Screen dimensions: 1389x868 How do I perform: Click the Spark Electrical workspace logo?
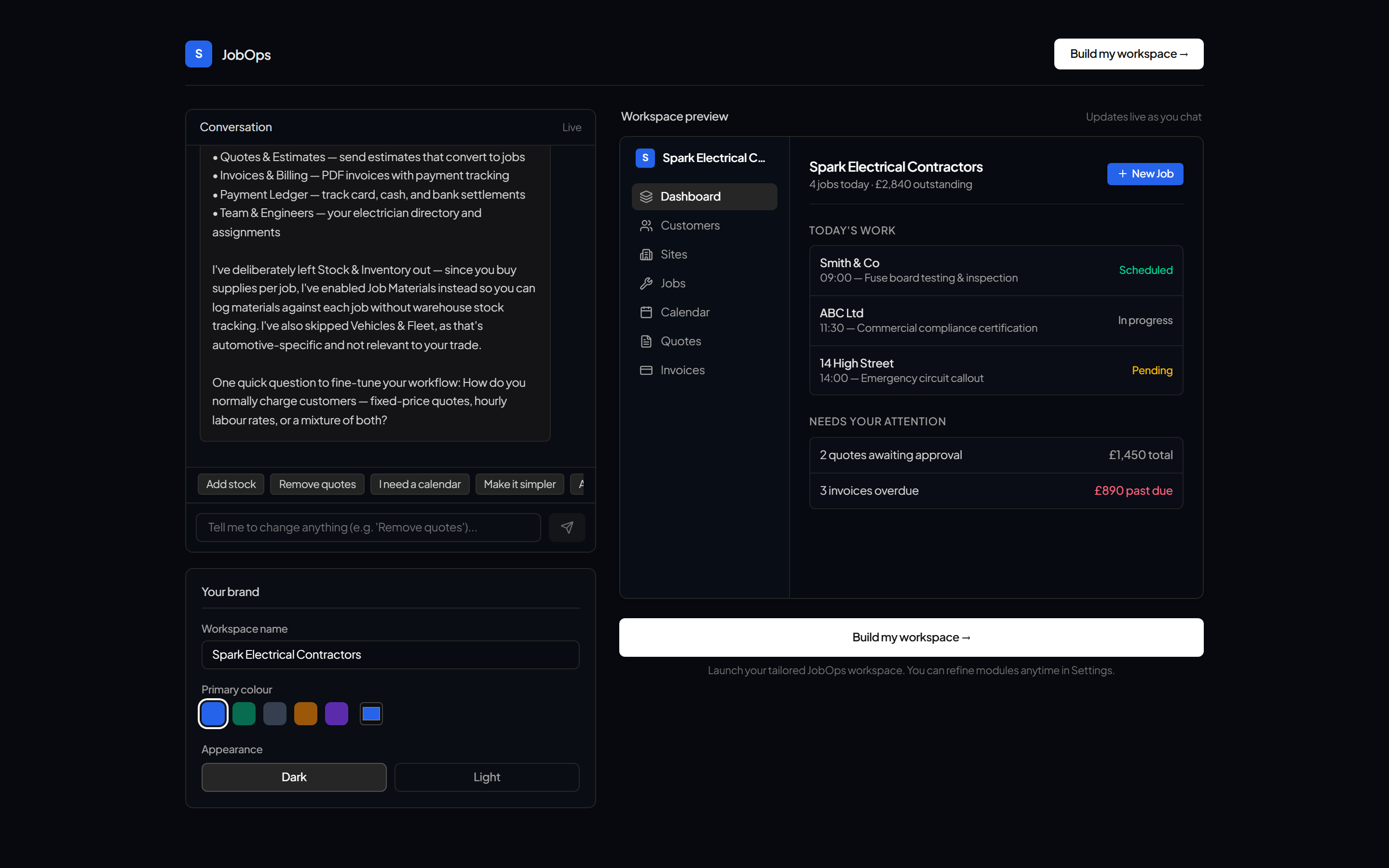tap(645, 158)
